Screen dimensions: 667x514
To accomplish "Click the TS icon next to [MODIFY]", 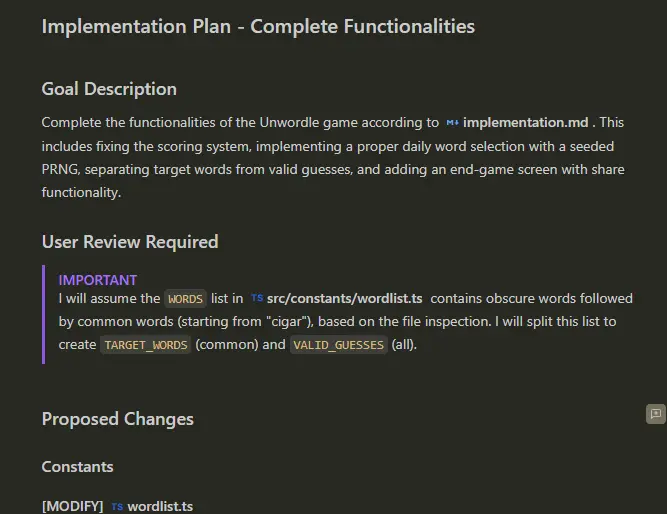I will coord(117,507).
